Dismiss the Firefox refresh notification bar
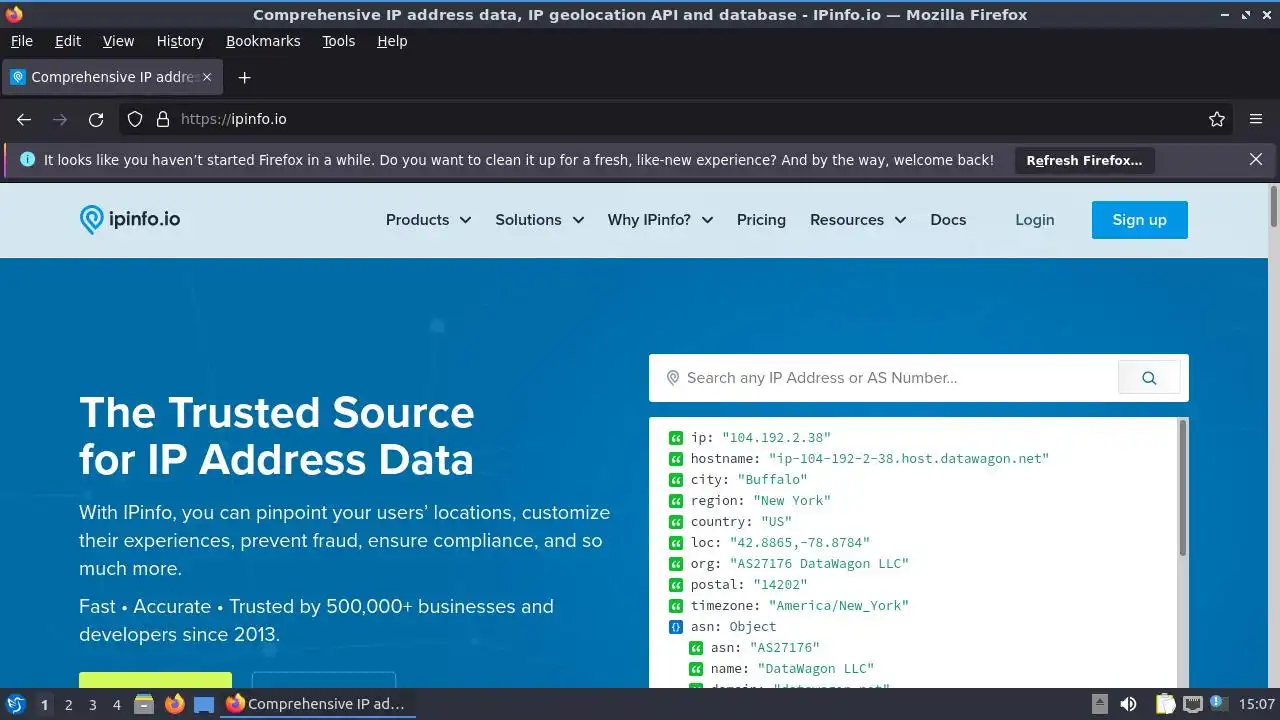This screenshot has width=1280, height=720. click(1256, 160)
